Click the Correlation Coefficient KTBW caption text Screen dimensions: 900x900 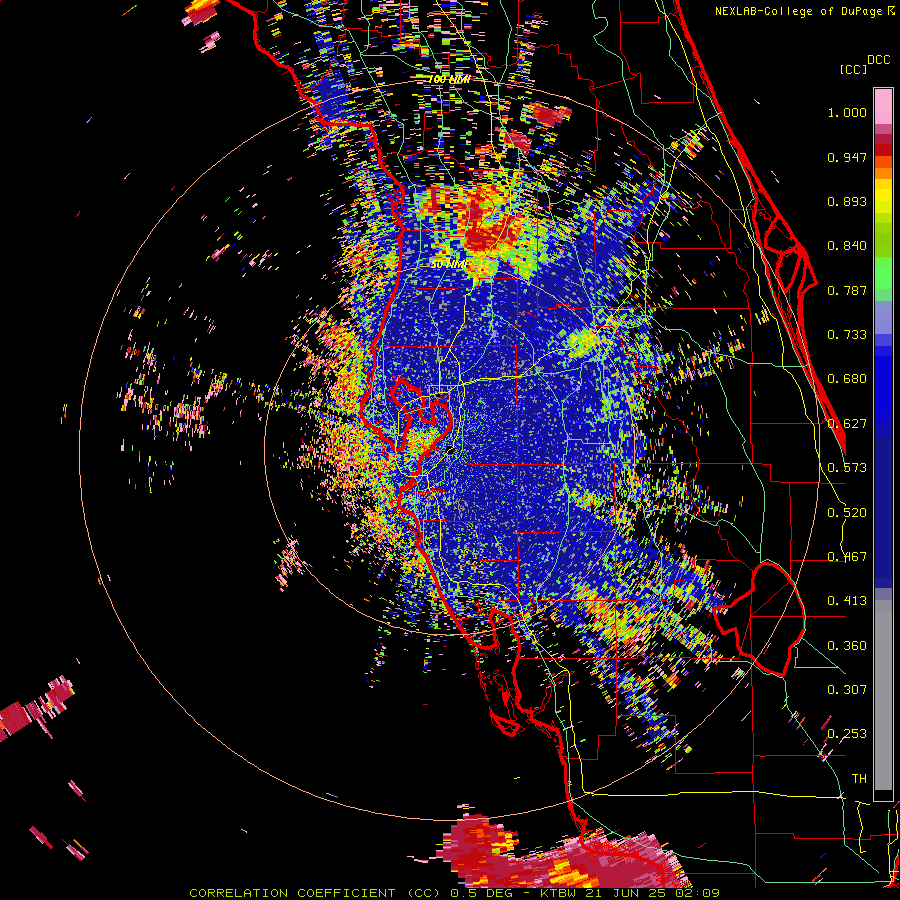pyautogui.click(x=454, y=893)
